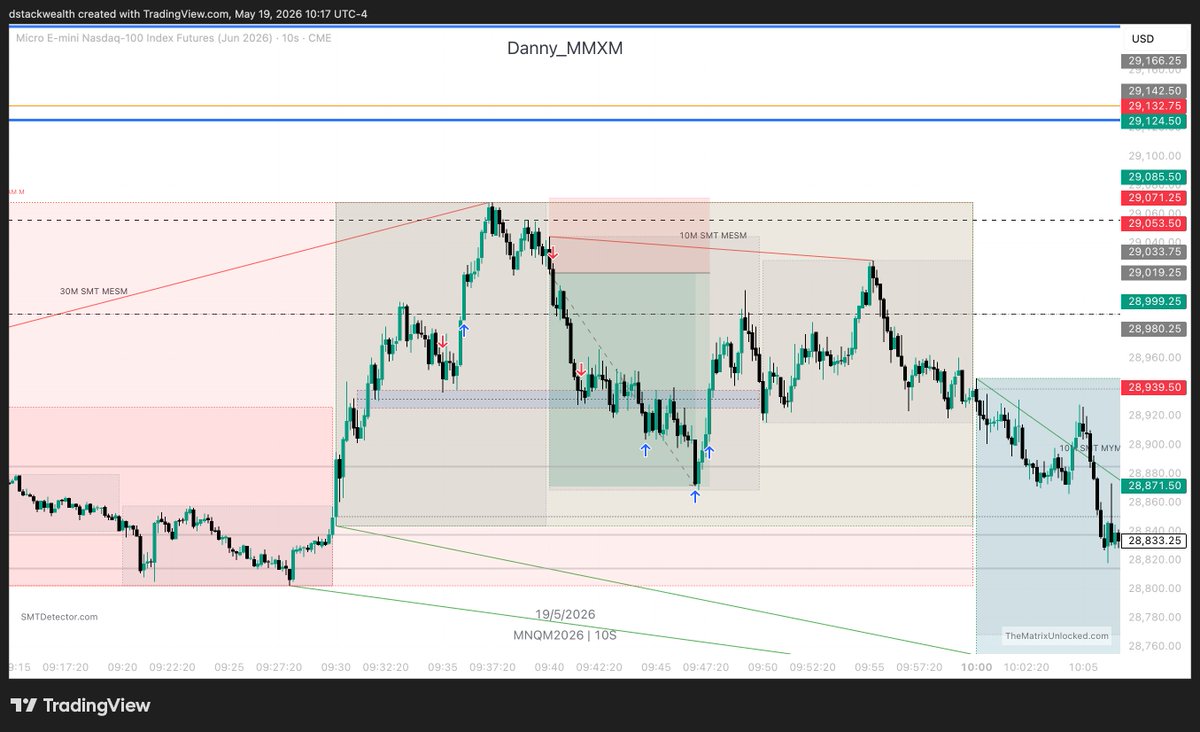Click the 28,800.00 axis tick

point(1154,587)
